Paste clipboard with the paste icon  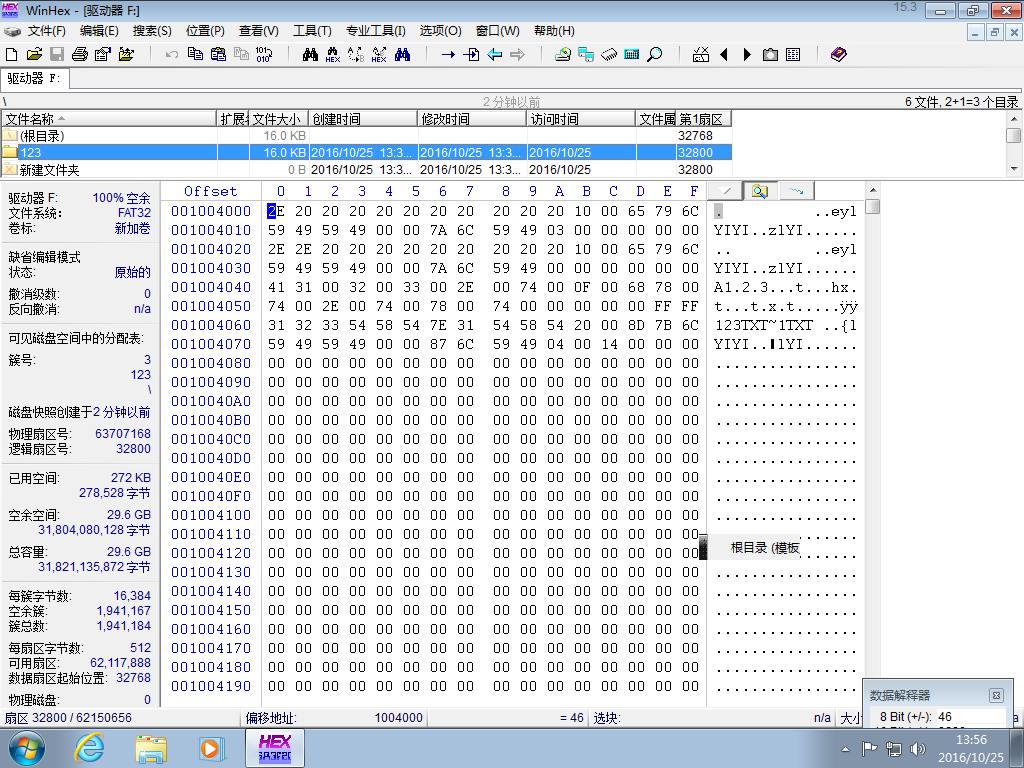pos(218,54)
